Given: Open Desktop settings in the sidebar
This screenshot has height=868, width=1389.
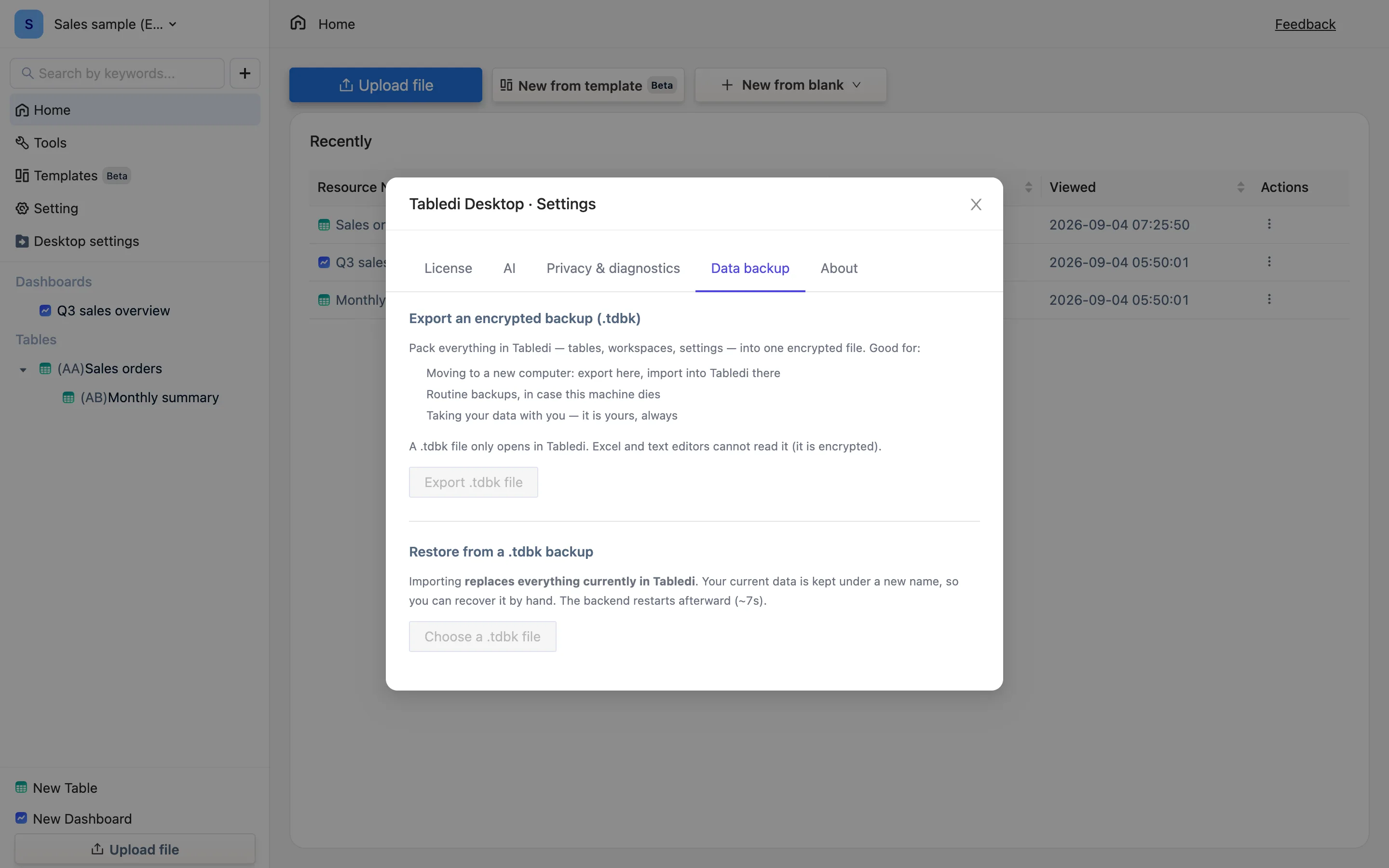Looking at the screenshot, I should point(135,241).
